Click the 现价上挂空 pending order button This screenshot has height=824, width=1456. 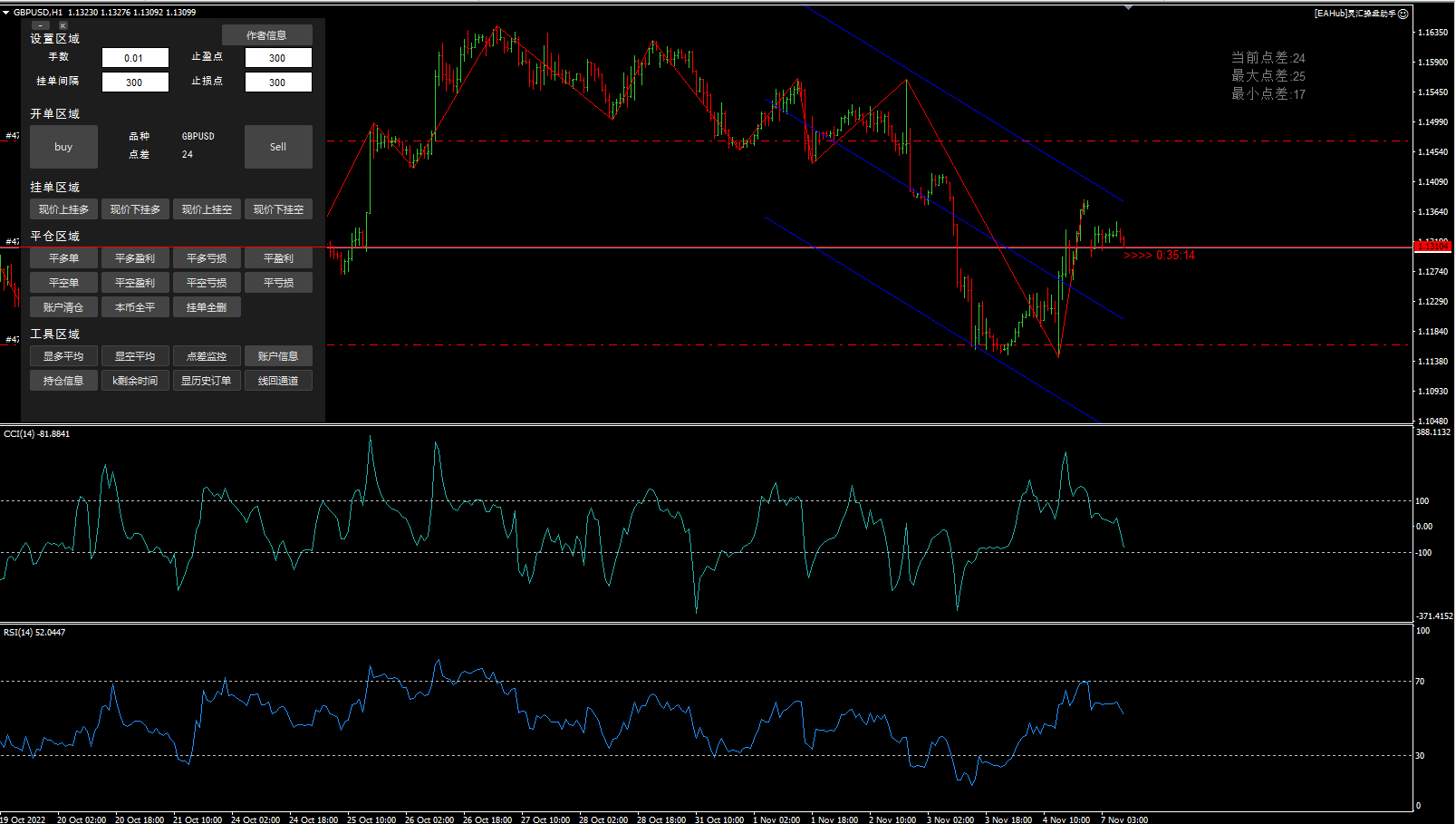coord(207,209)
